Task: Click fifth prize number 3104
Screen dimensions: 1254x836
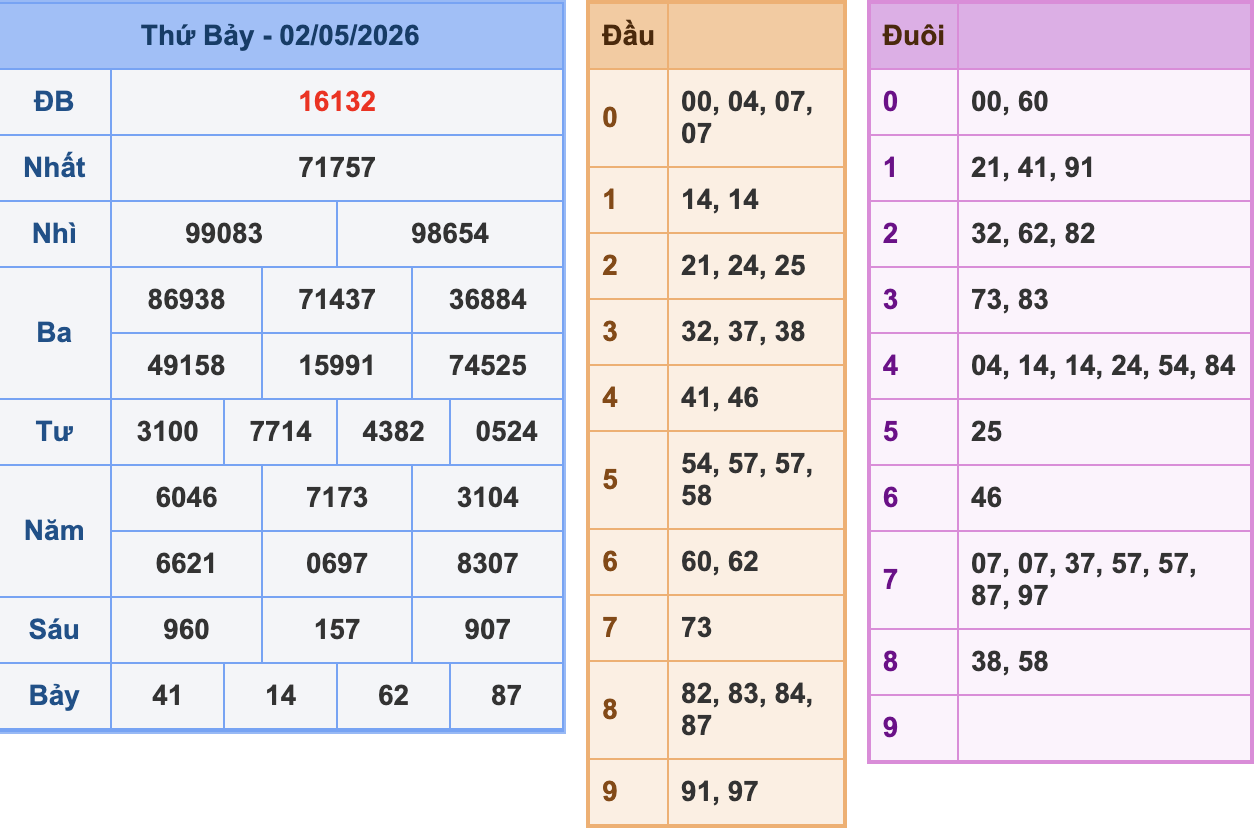Action: tap(488, 498)
